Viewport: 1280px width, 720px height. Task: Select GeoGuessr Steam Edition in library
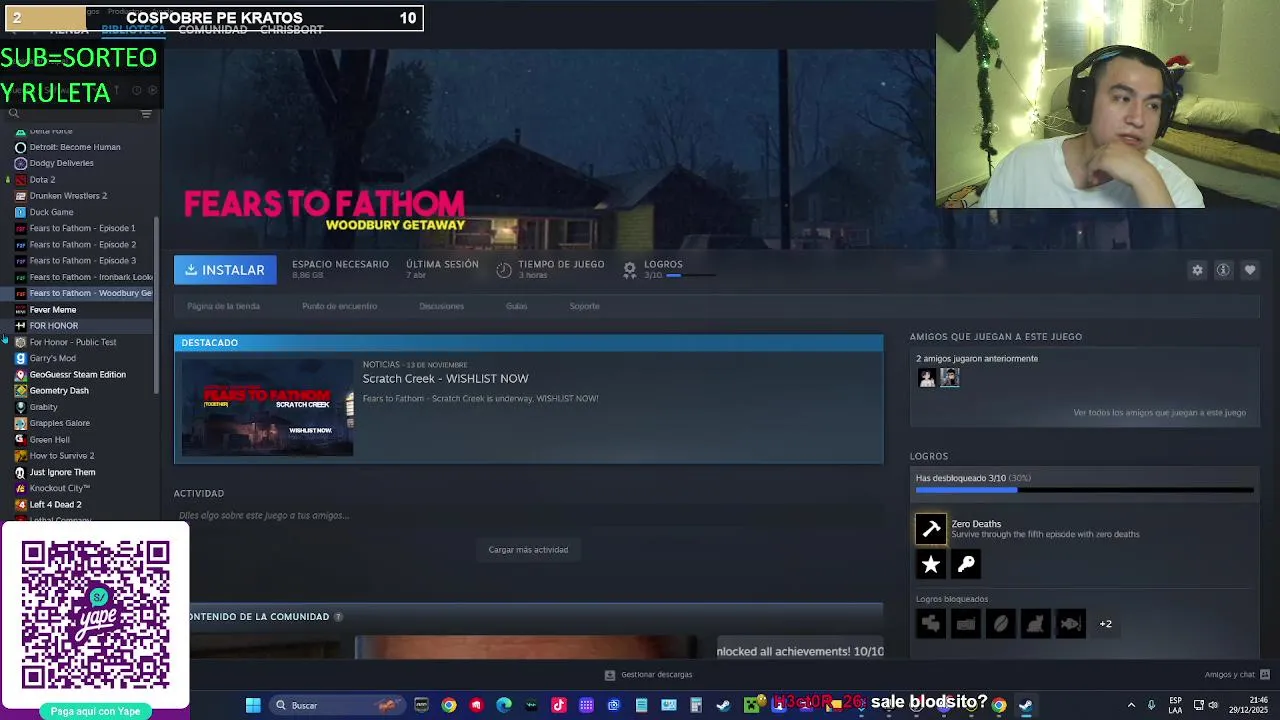(78, 375)
